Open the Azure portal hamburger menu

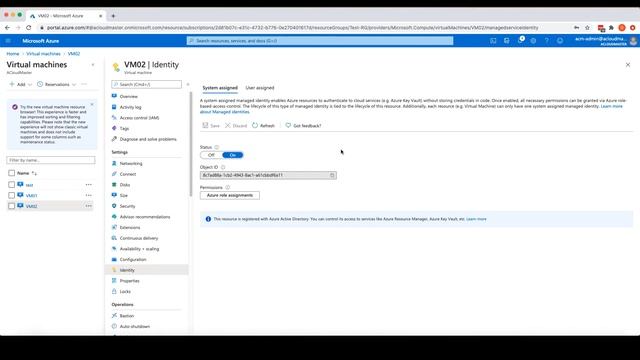coord(8,41)
